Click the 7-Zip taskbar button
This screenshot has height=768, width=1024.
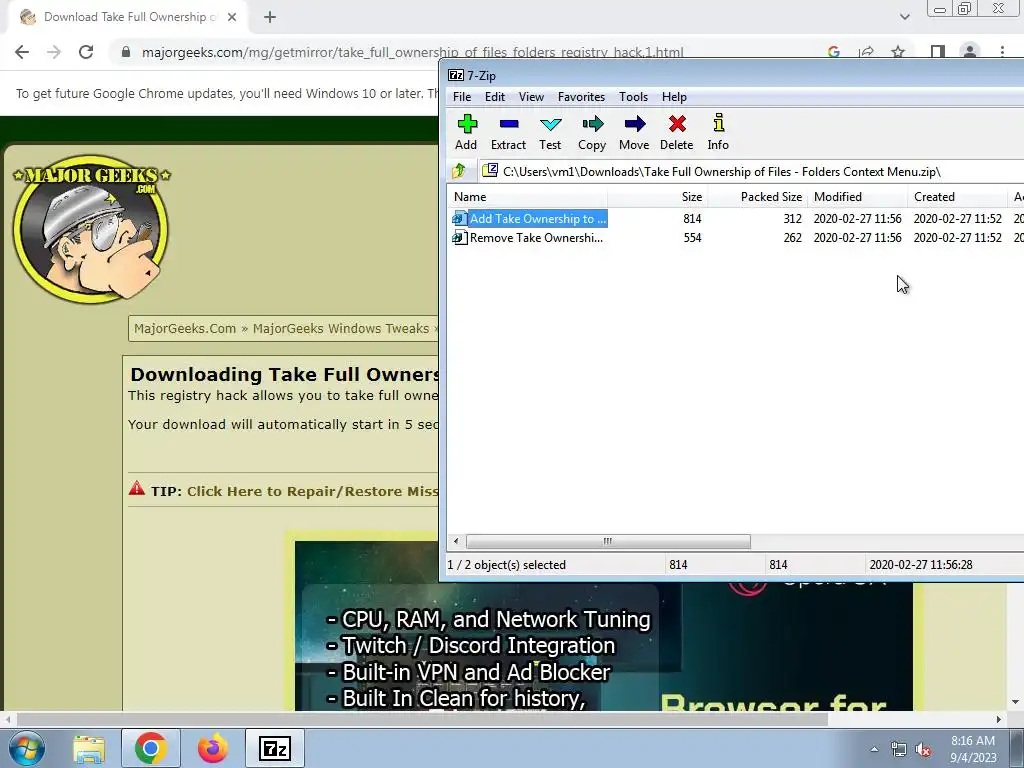(x=275, y=748)
